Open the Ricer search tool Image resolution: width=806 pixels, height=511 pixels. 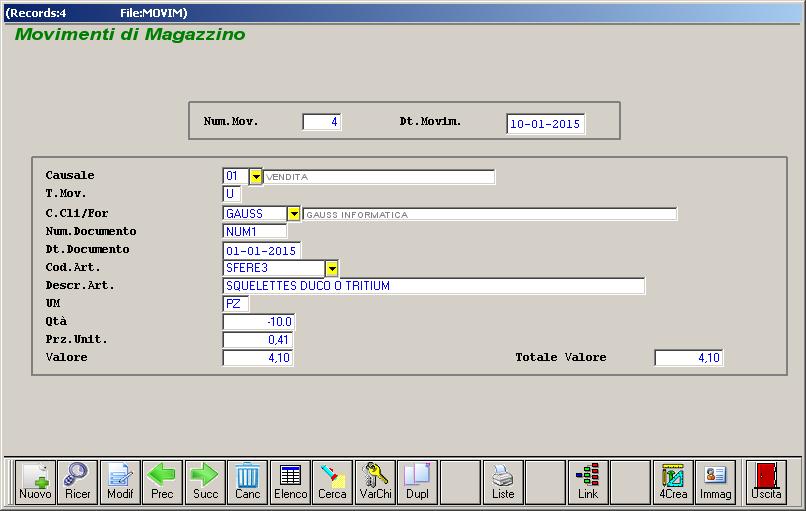[78, 482]
